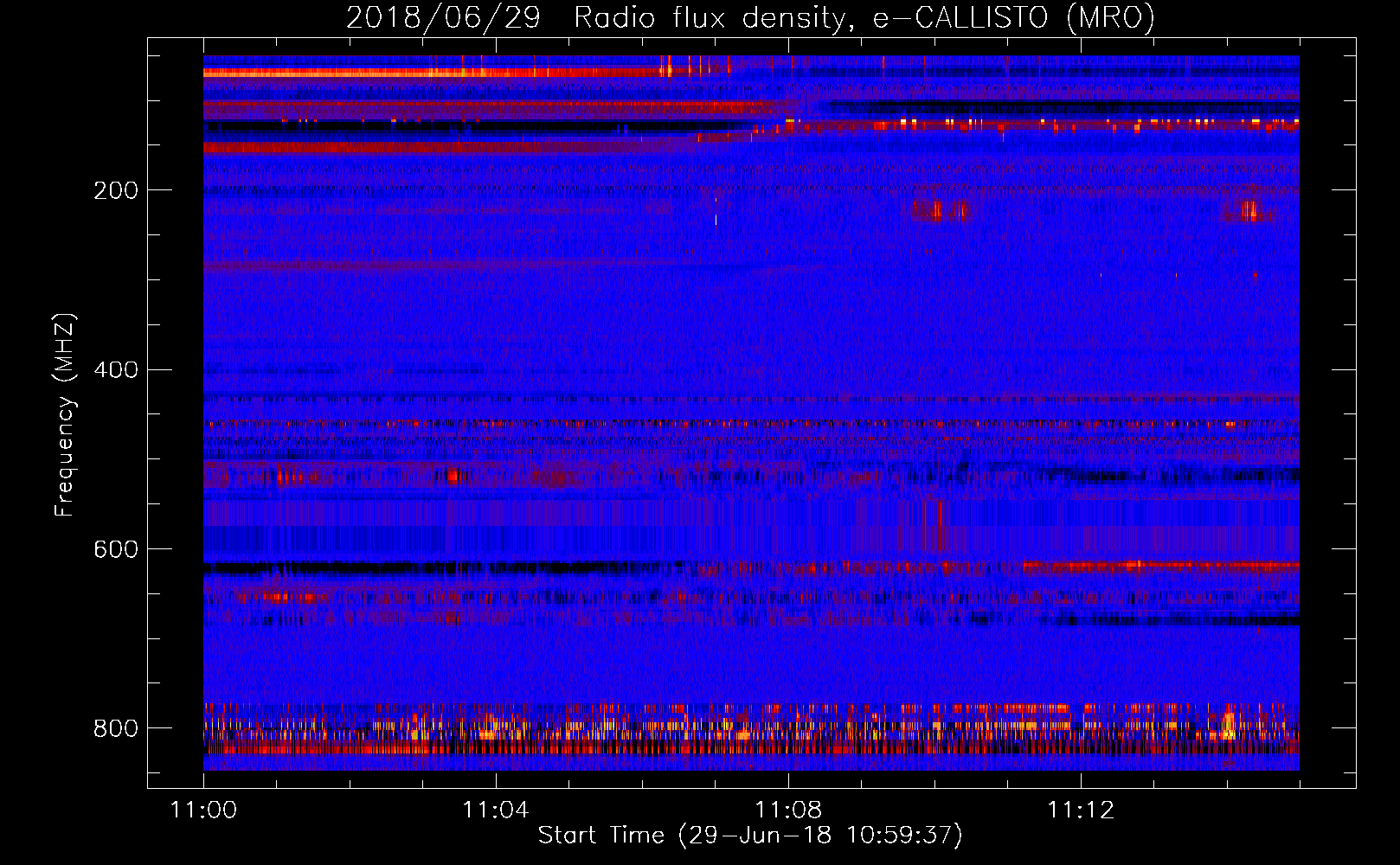Click the 'Frequency (MHZ)' axis label
This screenshot has width=1400, height=865.
point(65,415)
